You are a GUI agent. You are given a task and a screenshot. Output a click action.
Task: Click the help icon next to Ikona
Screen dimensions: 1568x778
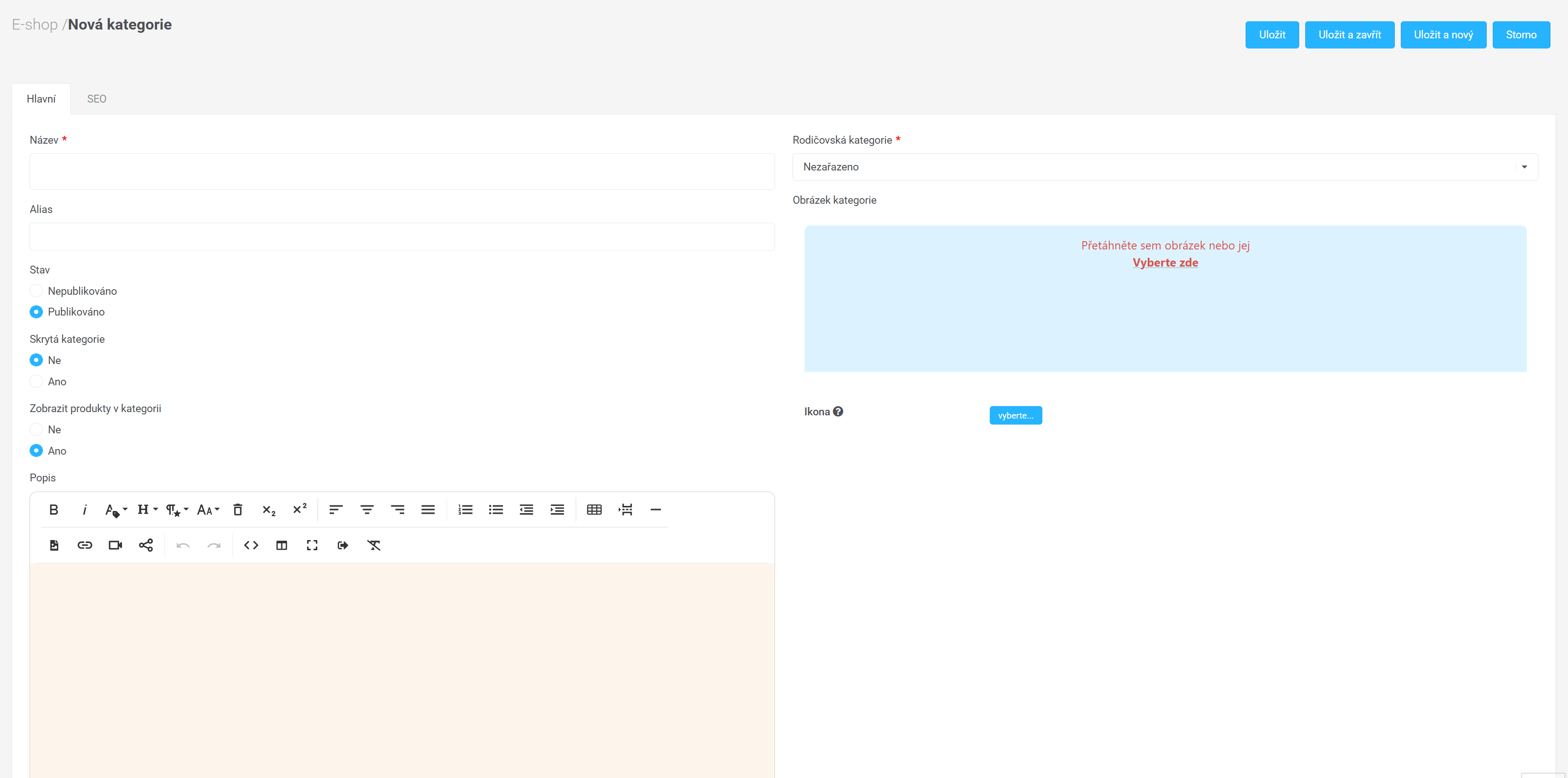(x=838, y=412)
